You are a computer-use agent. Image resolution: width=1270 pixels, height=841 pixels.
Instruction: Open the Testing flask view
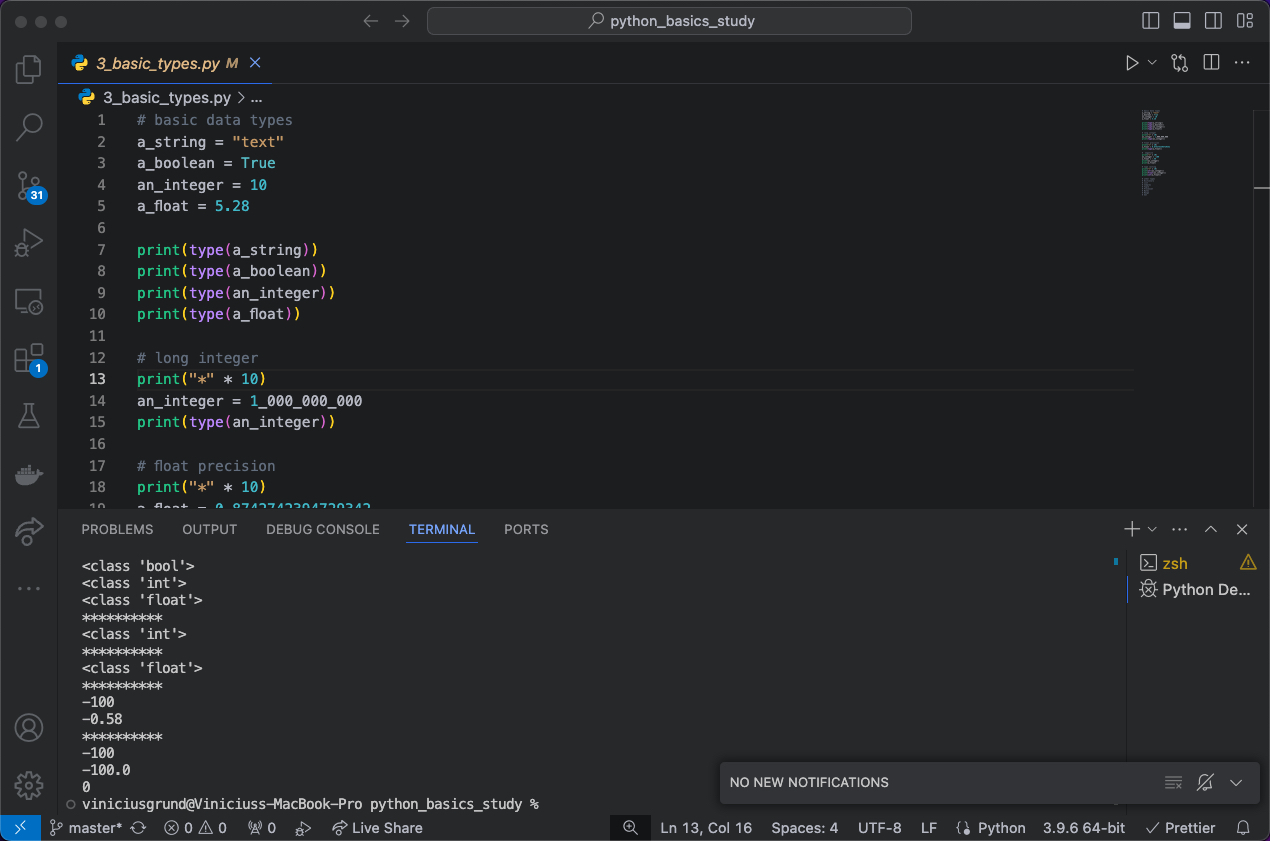[29, 416]
